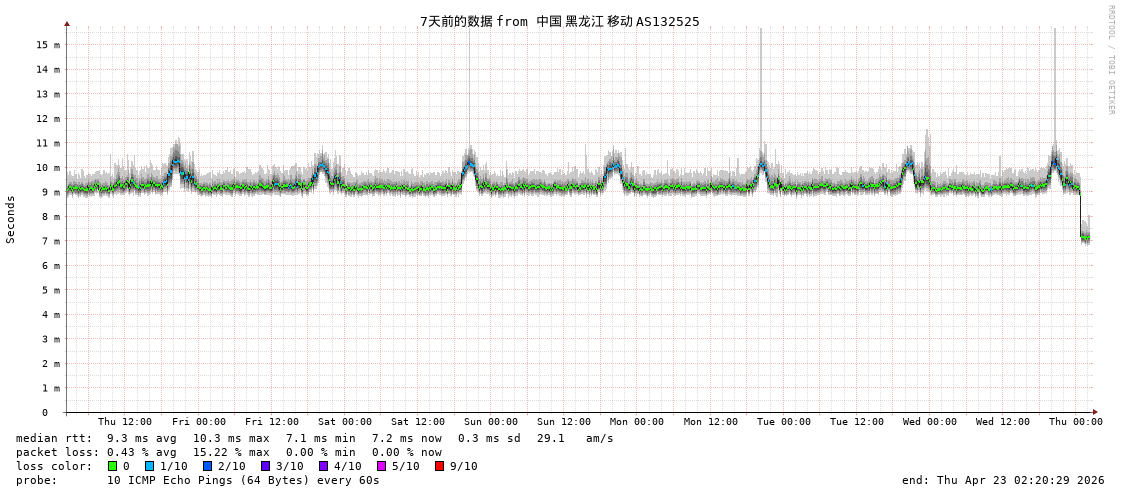The image size is (1121, 494).
Task: Click the light blue 1/10 loss swatch
Action: [x=150, y=466]
